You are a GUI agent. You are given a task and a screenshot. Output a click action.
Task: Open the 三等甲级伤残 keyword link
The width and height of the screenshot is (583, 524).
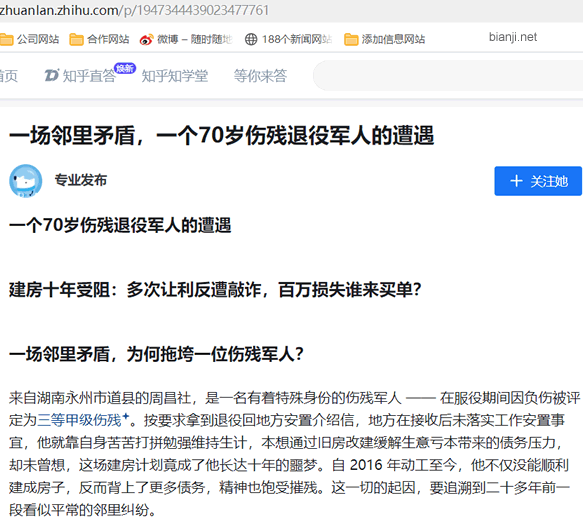point(80,420)
